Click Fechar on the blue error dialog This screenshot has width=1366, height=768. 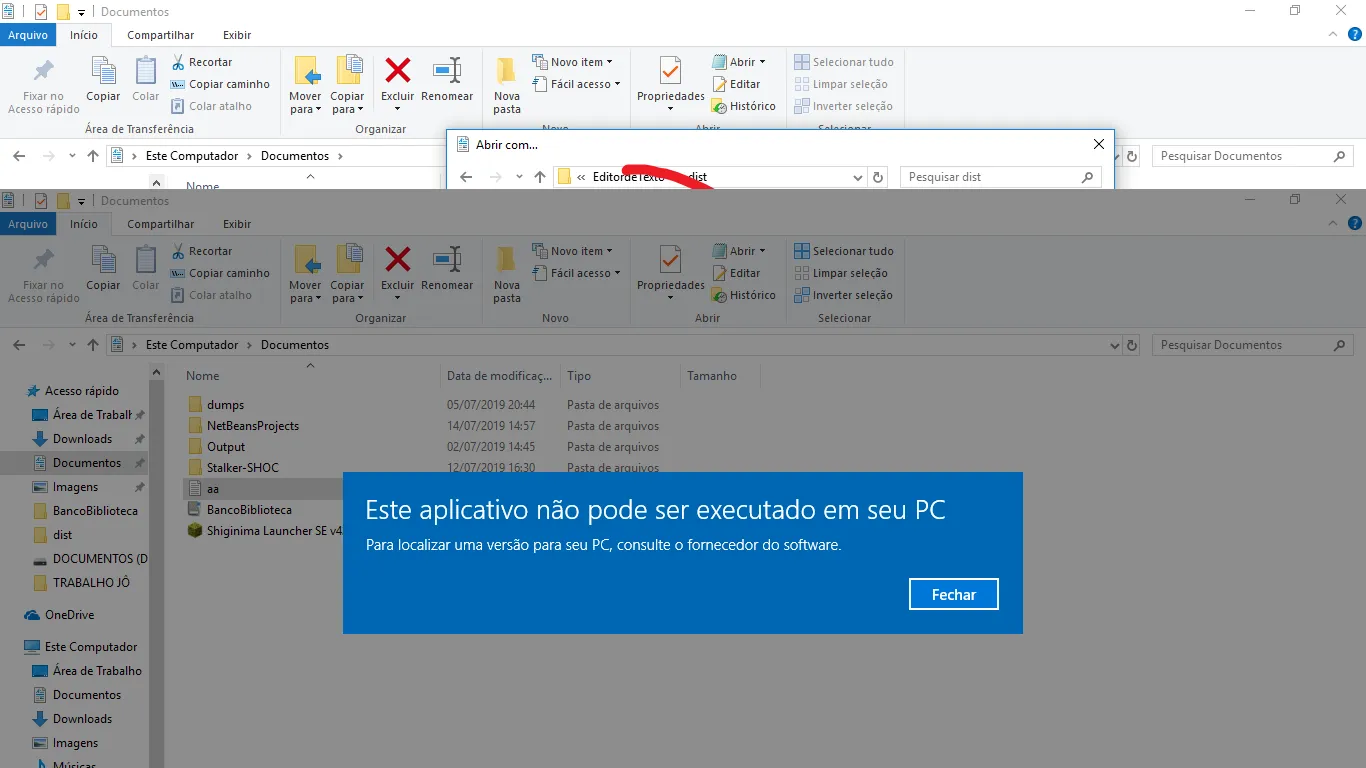point(954,594)
